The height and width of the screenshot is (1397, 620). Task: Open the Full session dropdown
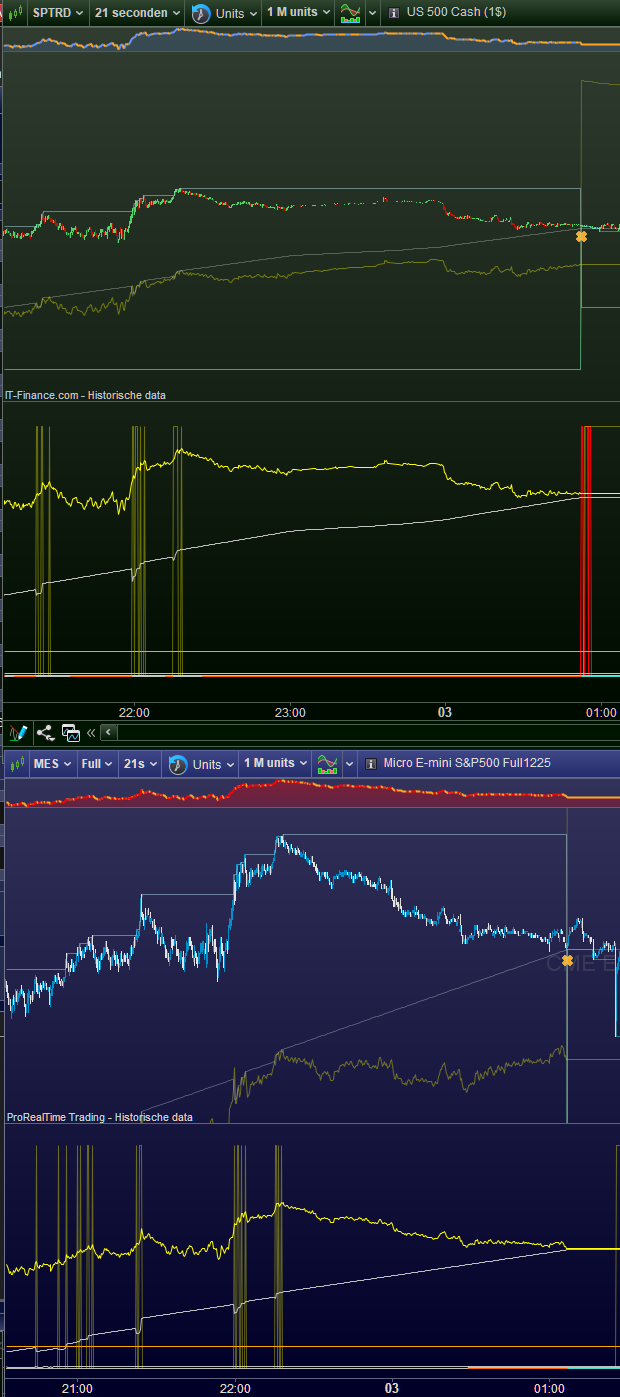click(96, 764)
